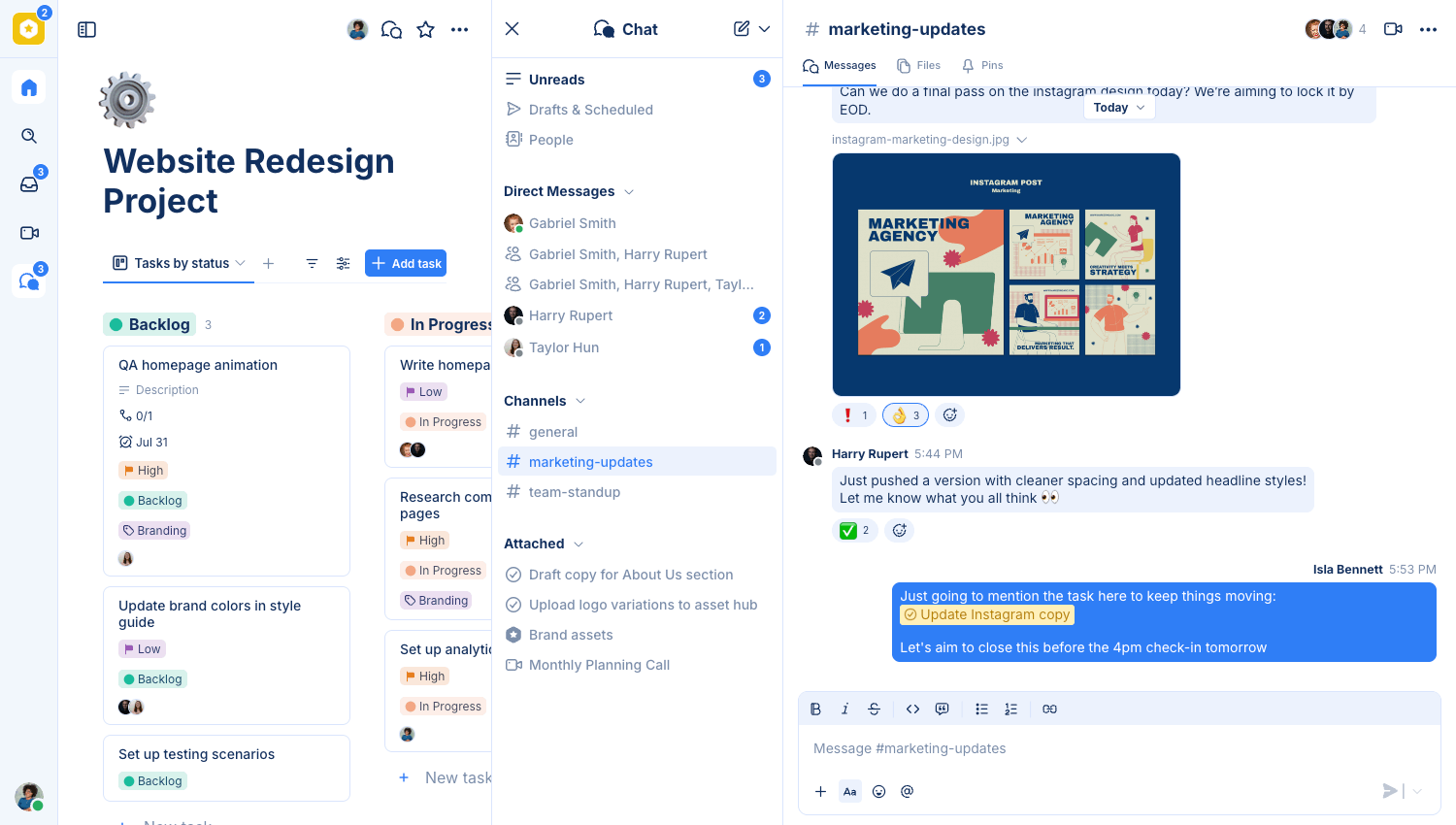
Task: Open the team-standup channel
Action: click(x=637, y=492)
